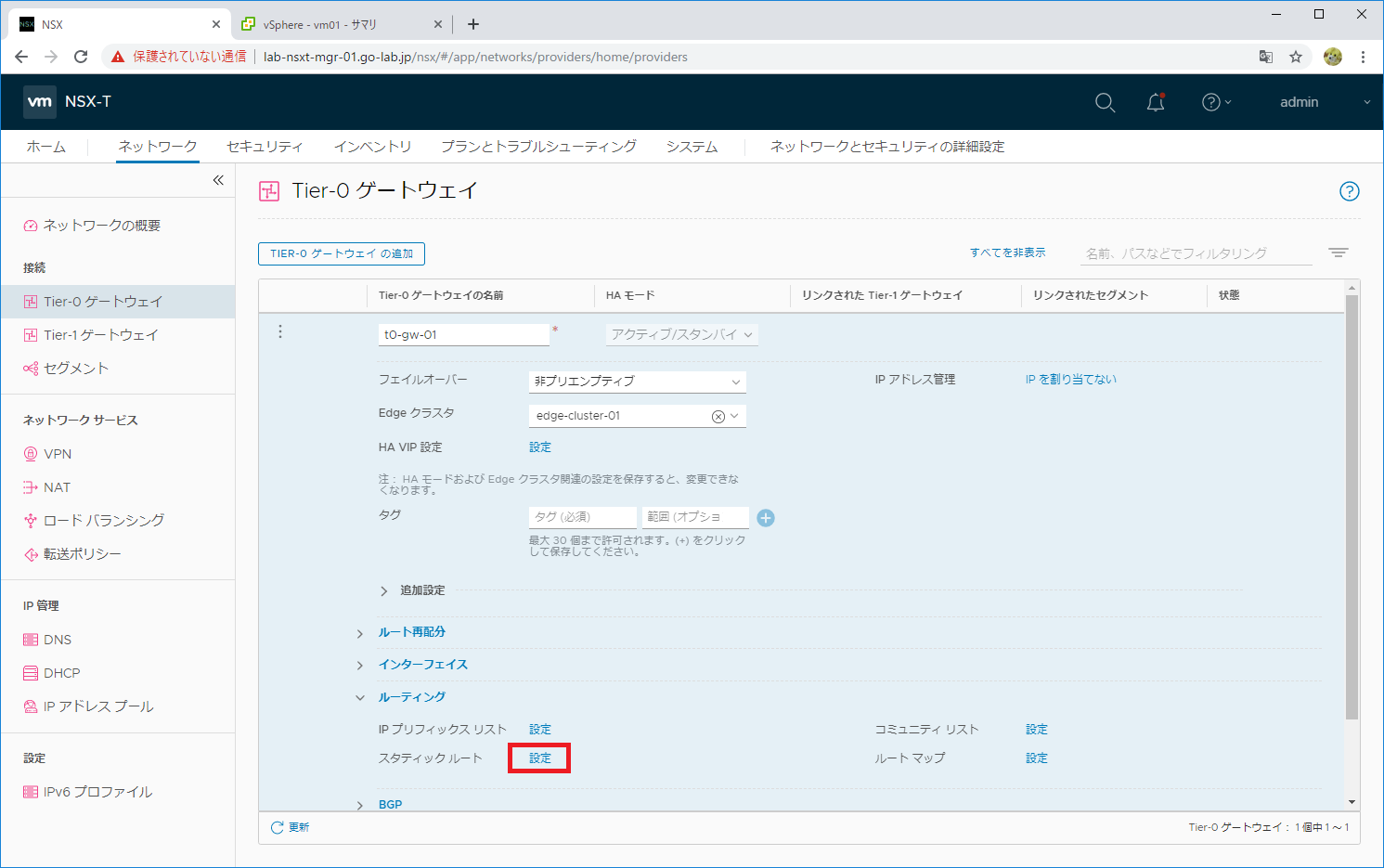Switch to the ネットワーク tab
The width and height of the screenshot is (1384, 868).
158,147
